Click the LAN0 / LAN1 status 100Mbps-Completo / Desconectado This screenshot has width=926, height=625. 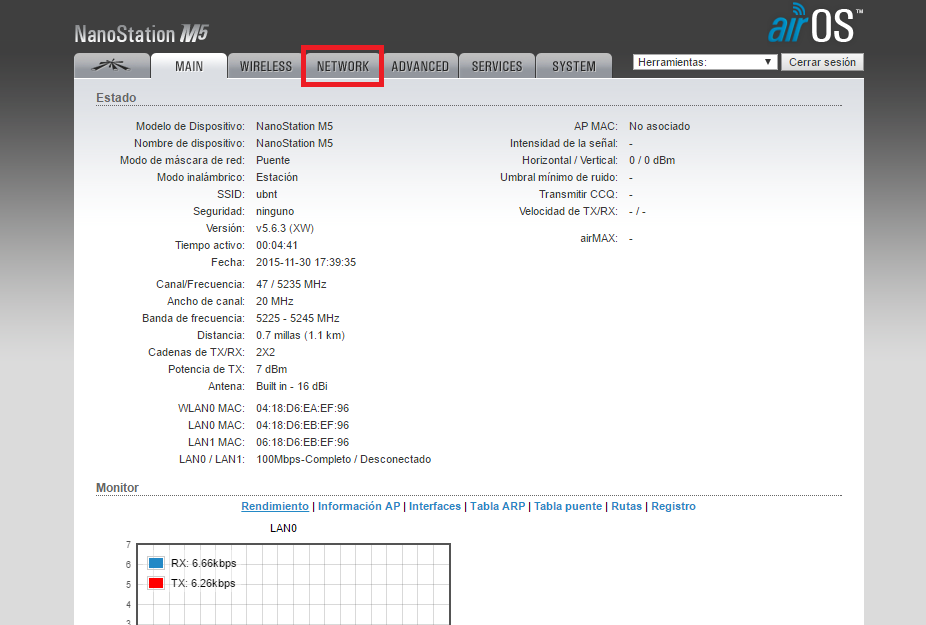tap(344, 460)
